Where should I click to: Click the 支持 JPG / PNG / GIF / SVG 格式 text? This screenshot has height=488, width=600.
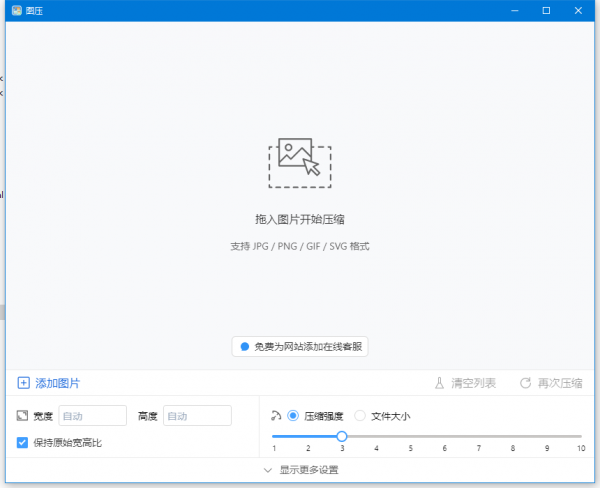(300, 246)
